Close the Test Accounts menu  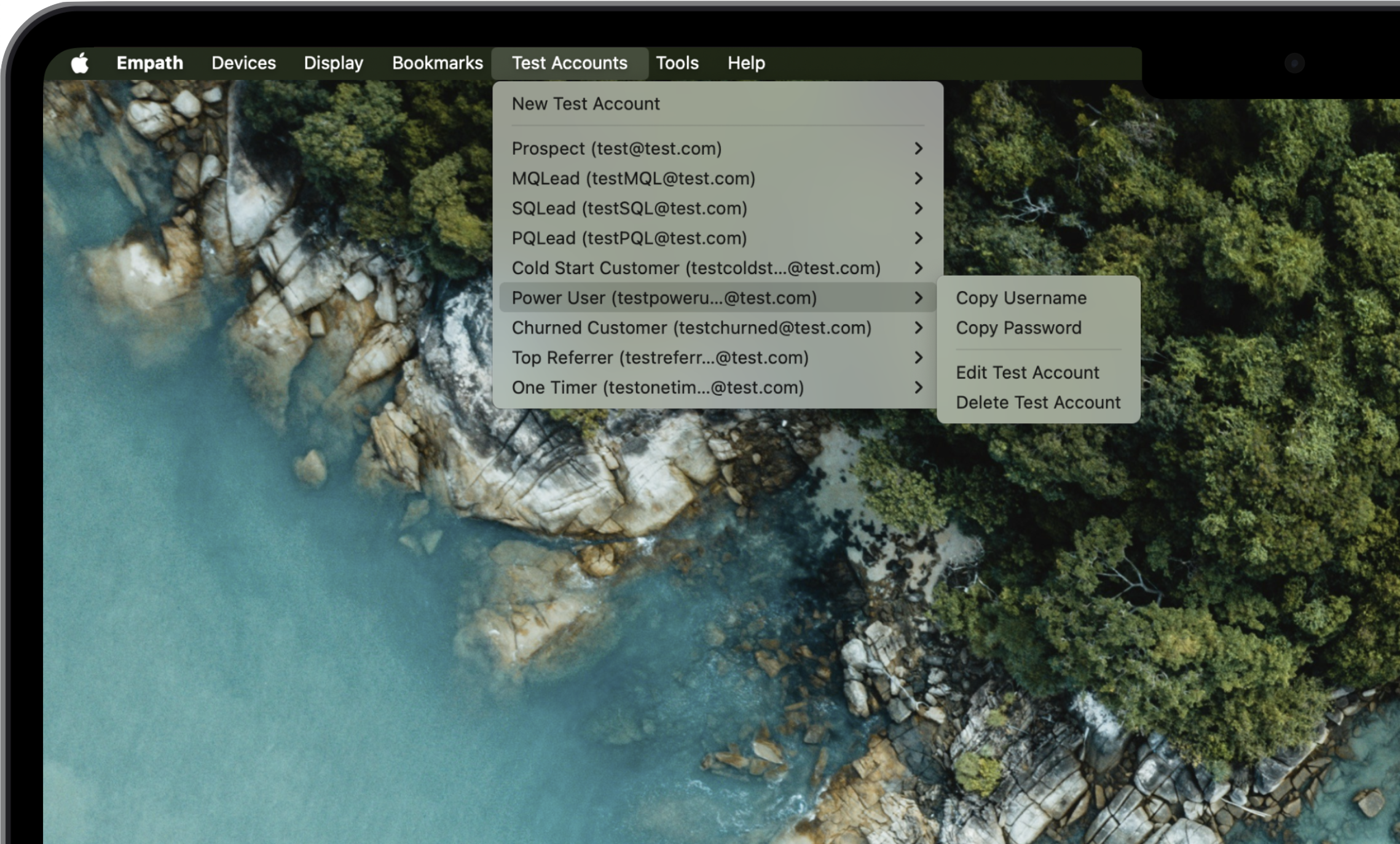coord(569,63)
